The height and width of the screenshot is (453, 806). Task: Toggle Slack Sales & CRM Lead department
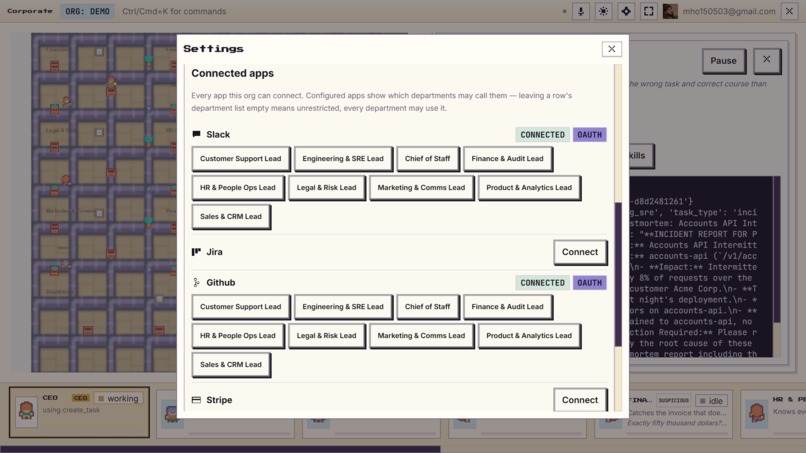[x=231, y=216]
